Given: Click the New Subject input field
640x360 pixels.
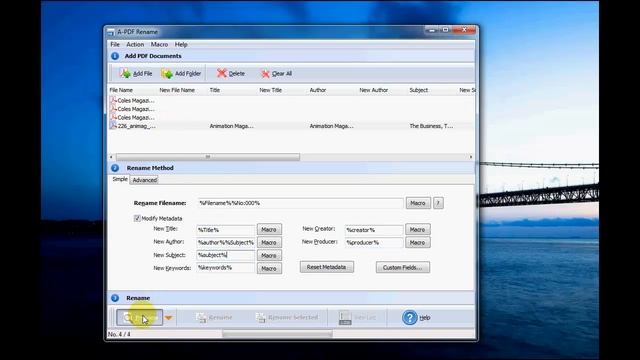Looking at the screenshot, I should point(226,255).
